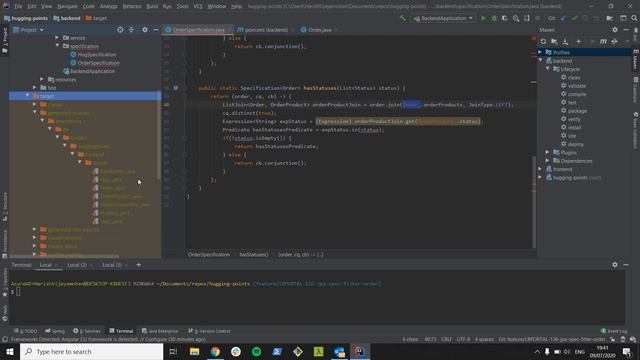Image resolution: width=640 pixels, height=360 pixels.
Task: Click the UTF-8 encoding in status bar
Action: pos(463,340)
